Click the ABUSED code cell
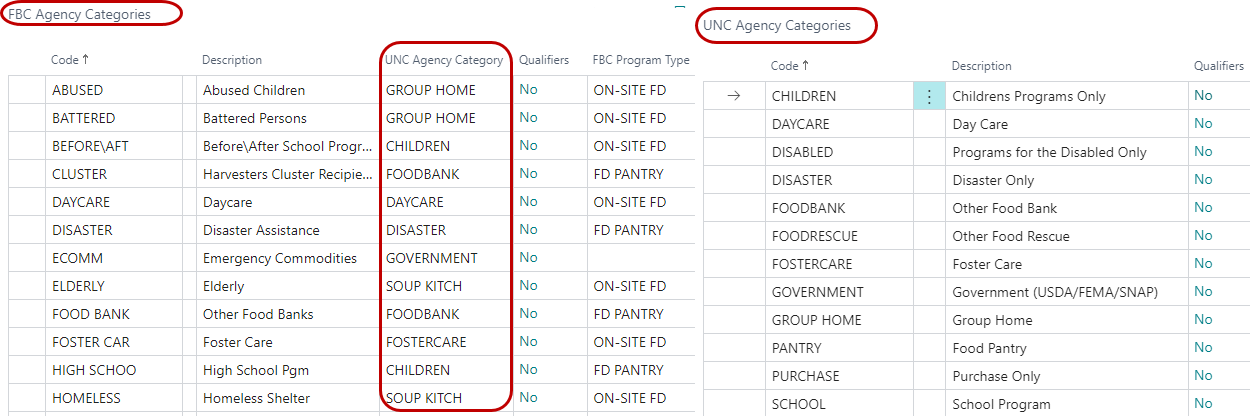 point(79,90)
